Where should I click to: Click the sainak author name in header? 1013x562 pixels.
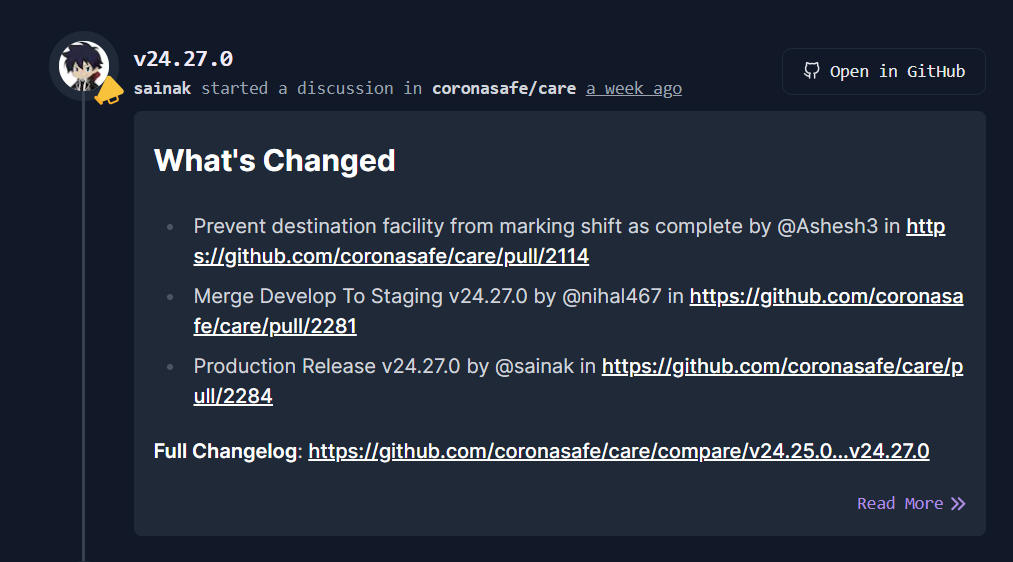coord(163,88)
